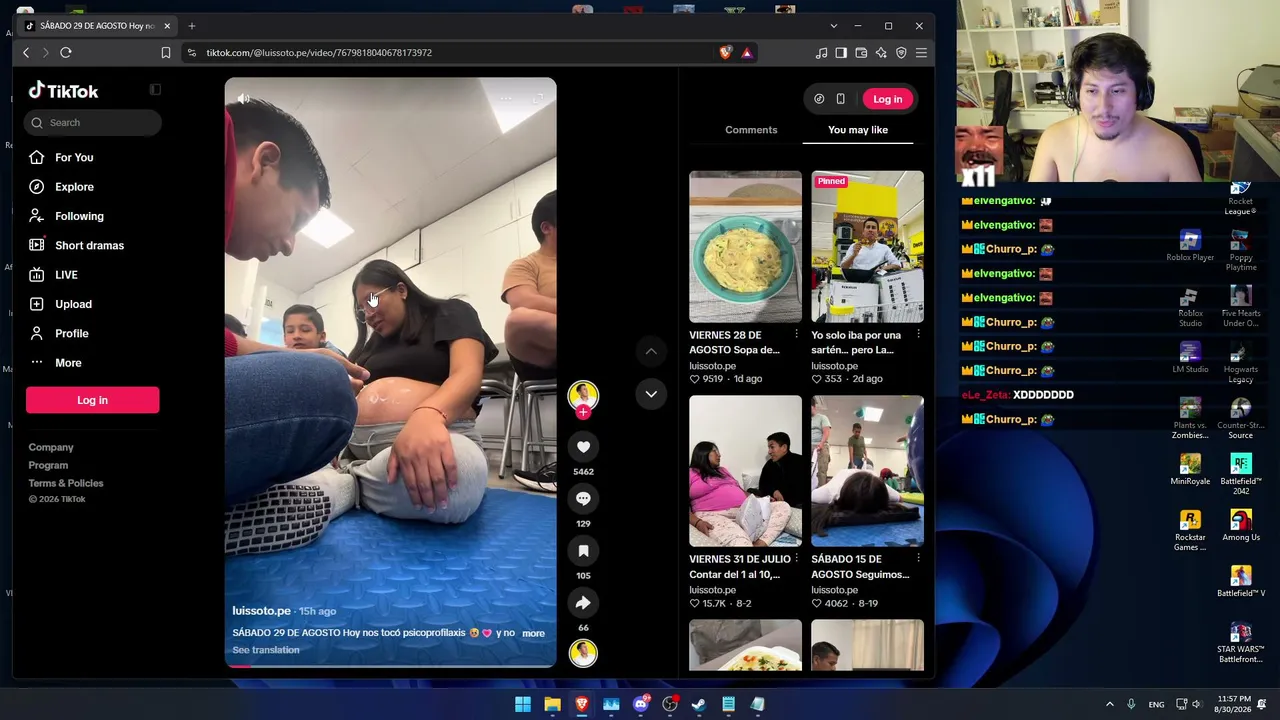Like the video with the heart icon

[583, 447]
